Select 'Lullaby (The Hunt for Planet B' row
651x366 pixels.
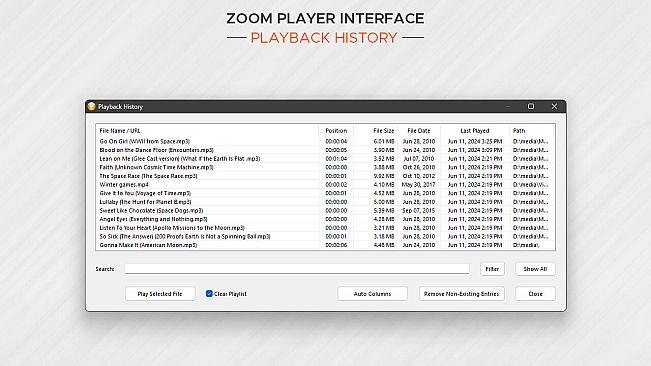click(326, 202)
